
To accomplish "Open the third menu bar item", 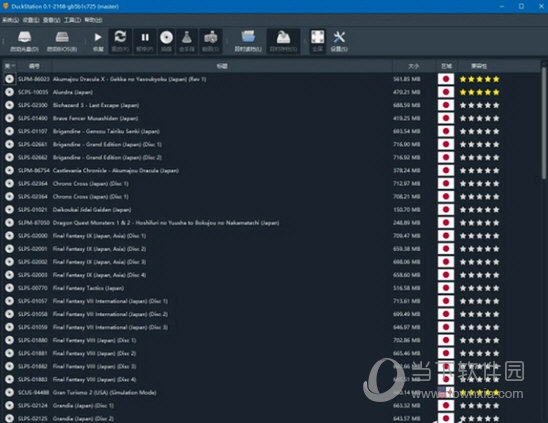I will tap(51, 20).
